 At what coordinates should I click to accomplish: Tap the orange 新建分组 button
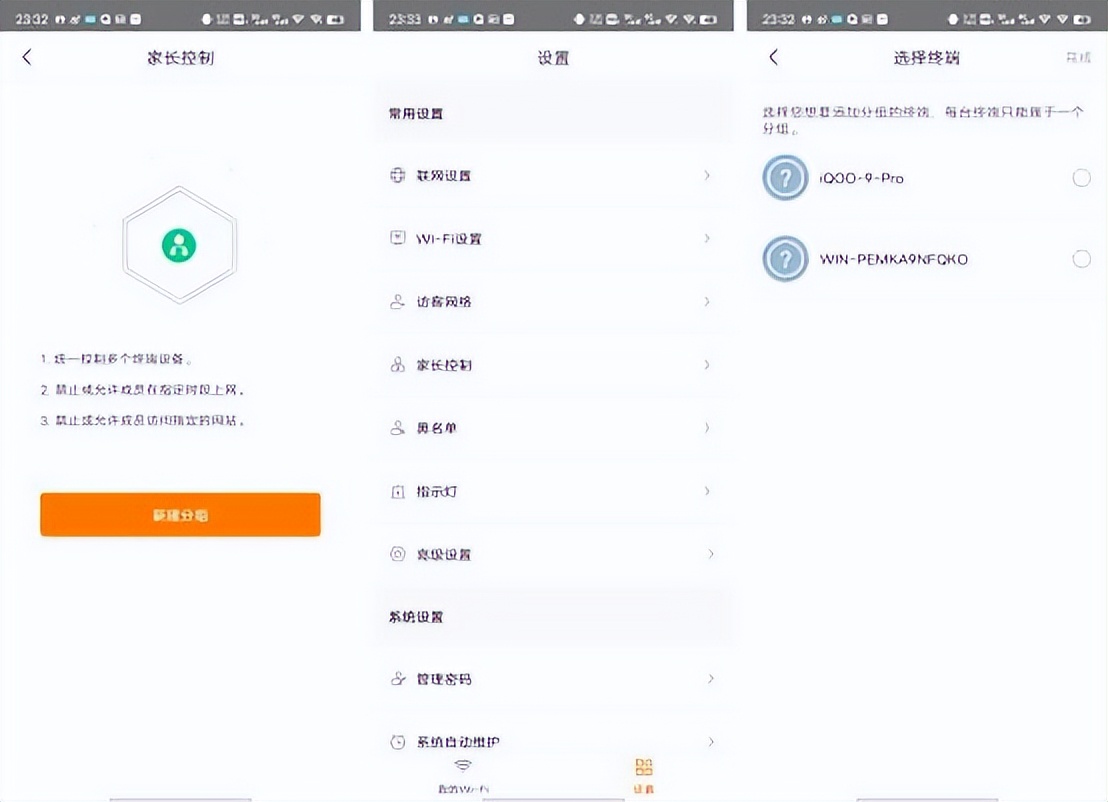[179, 514]
